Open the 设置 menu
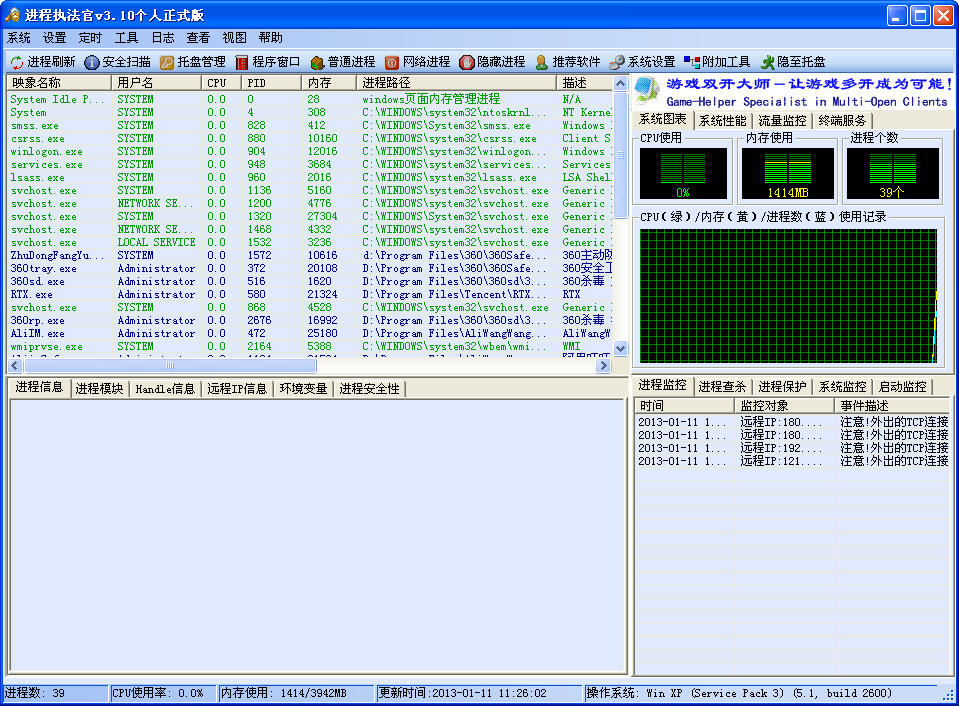This screenshot has height=706, width=959. 54,38
